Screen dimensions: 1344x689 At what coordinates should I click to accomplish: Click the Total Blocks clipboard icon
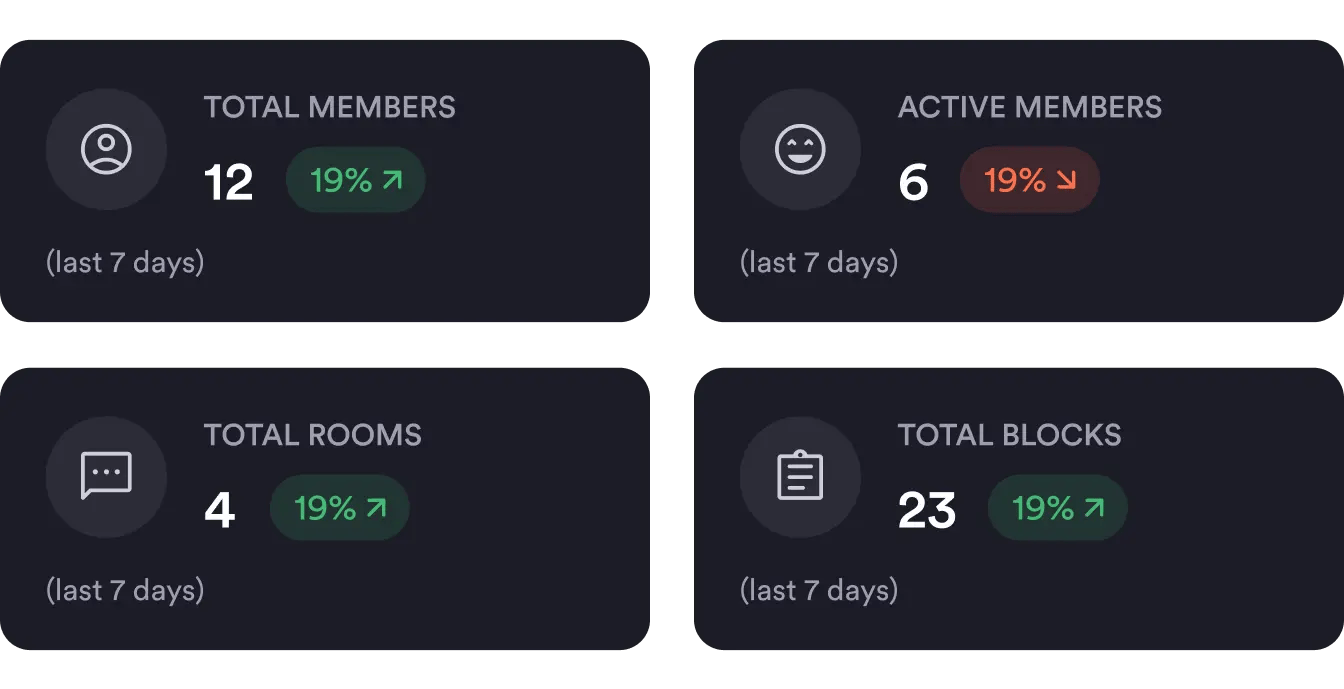[x=800, y=477]
